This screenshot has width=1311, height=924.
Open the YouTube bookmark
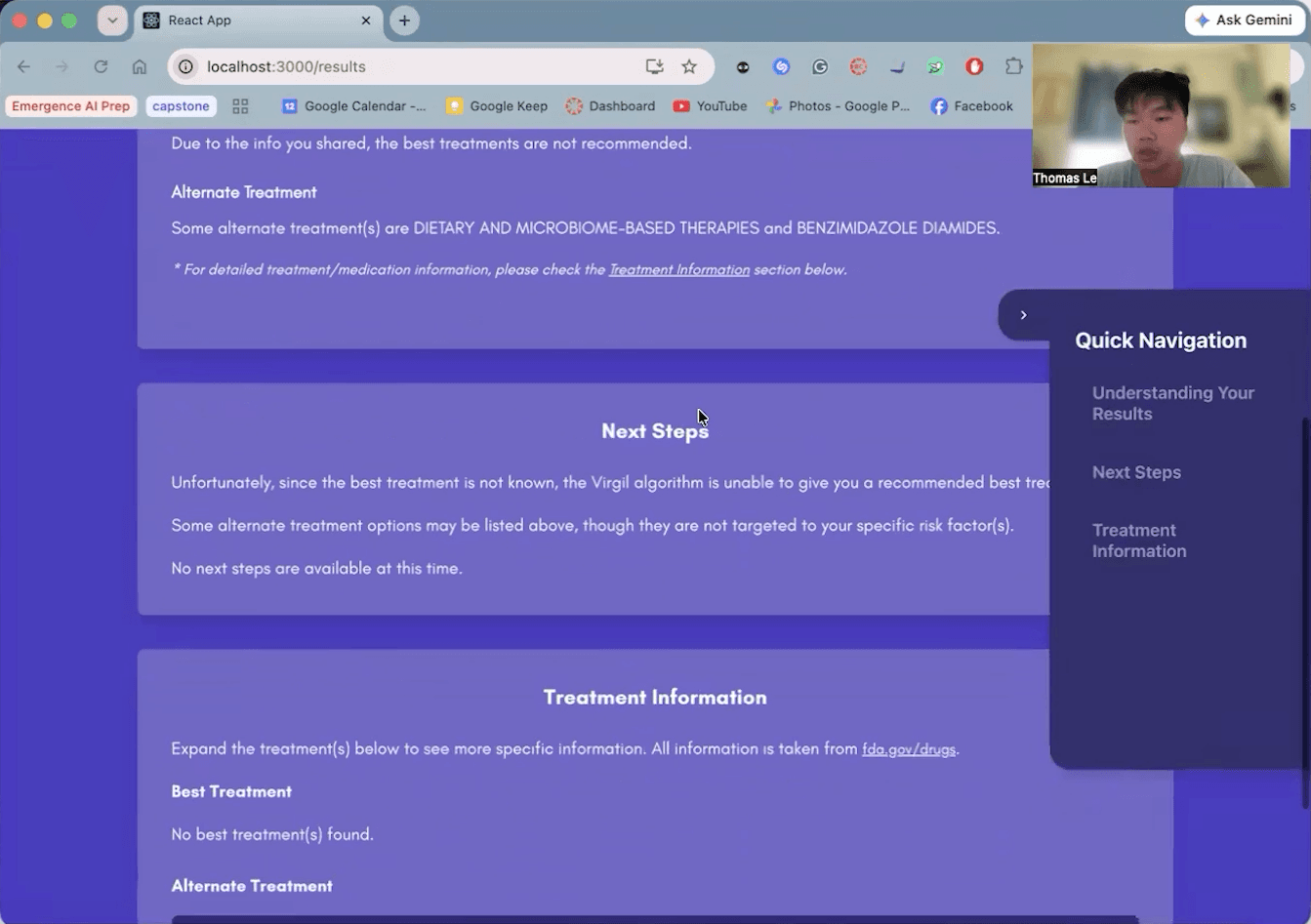710,106
